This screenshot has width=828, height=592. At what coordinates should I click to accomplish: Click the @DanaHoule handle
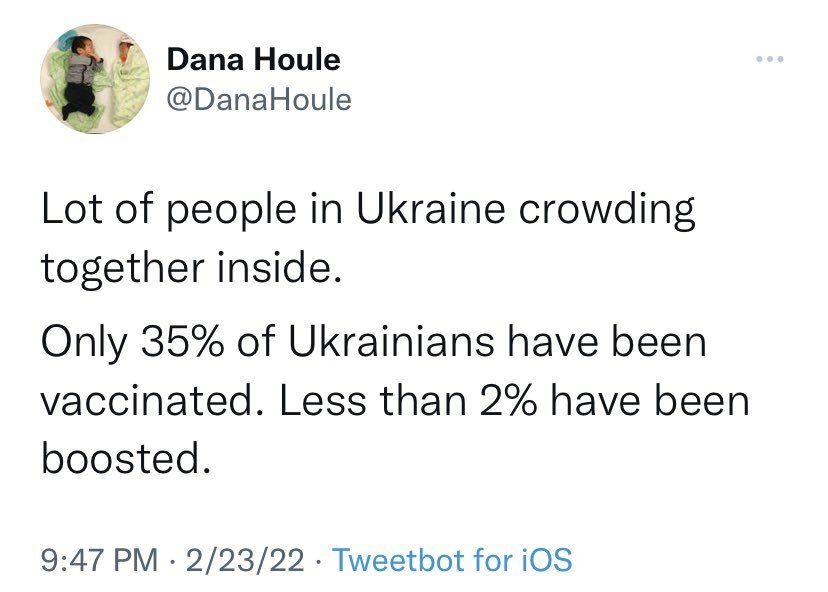[x=259, y=100]
